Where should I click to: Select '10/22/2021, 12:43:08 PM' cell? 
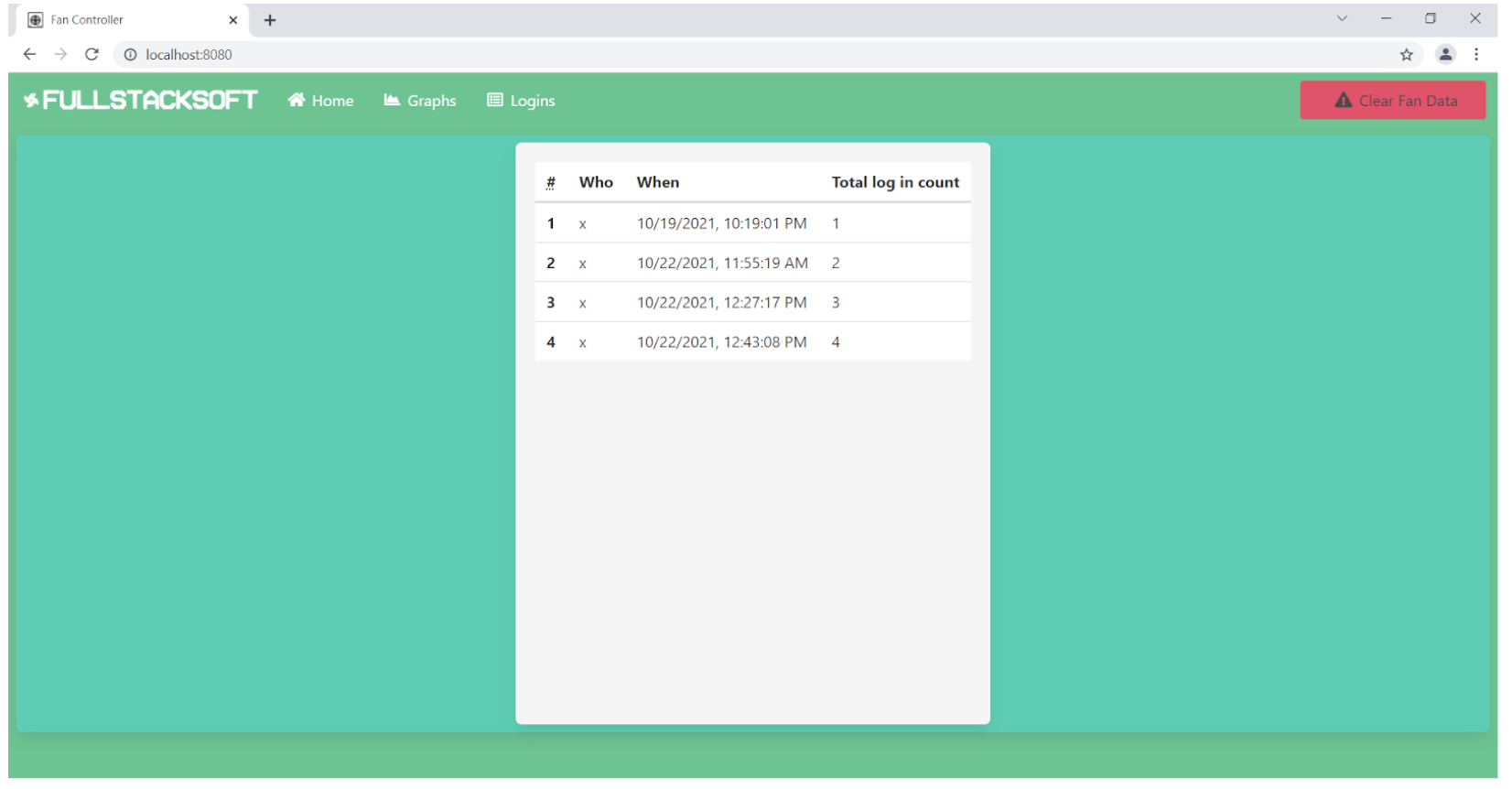722,342
